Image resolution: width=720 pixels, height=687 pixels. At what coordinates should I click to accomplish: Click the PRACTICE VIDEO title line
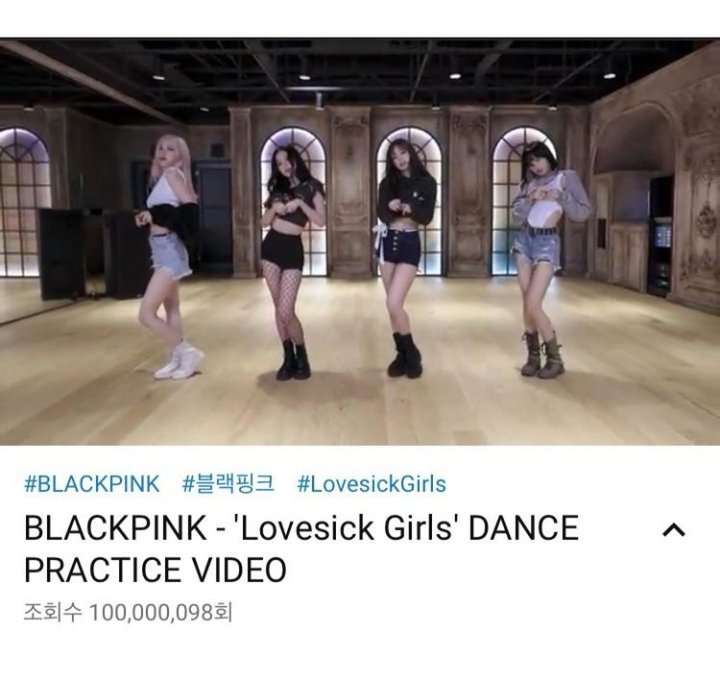click(x=155, y=570)
